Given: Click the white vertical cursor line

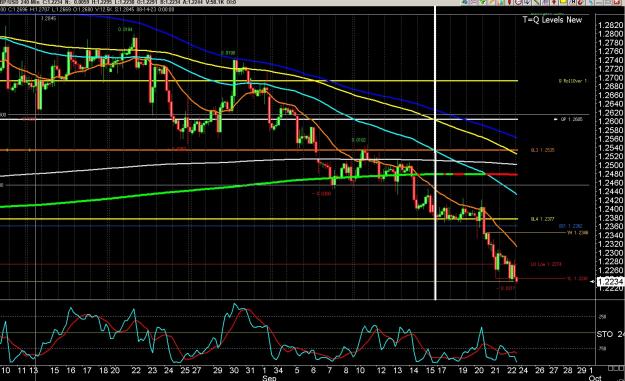Looking at the screenshot, I should [435, 153].
